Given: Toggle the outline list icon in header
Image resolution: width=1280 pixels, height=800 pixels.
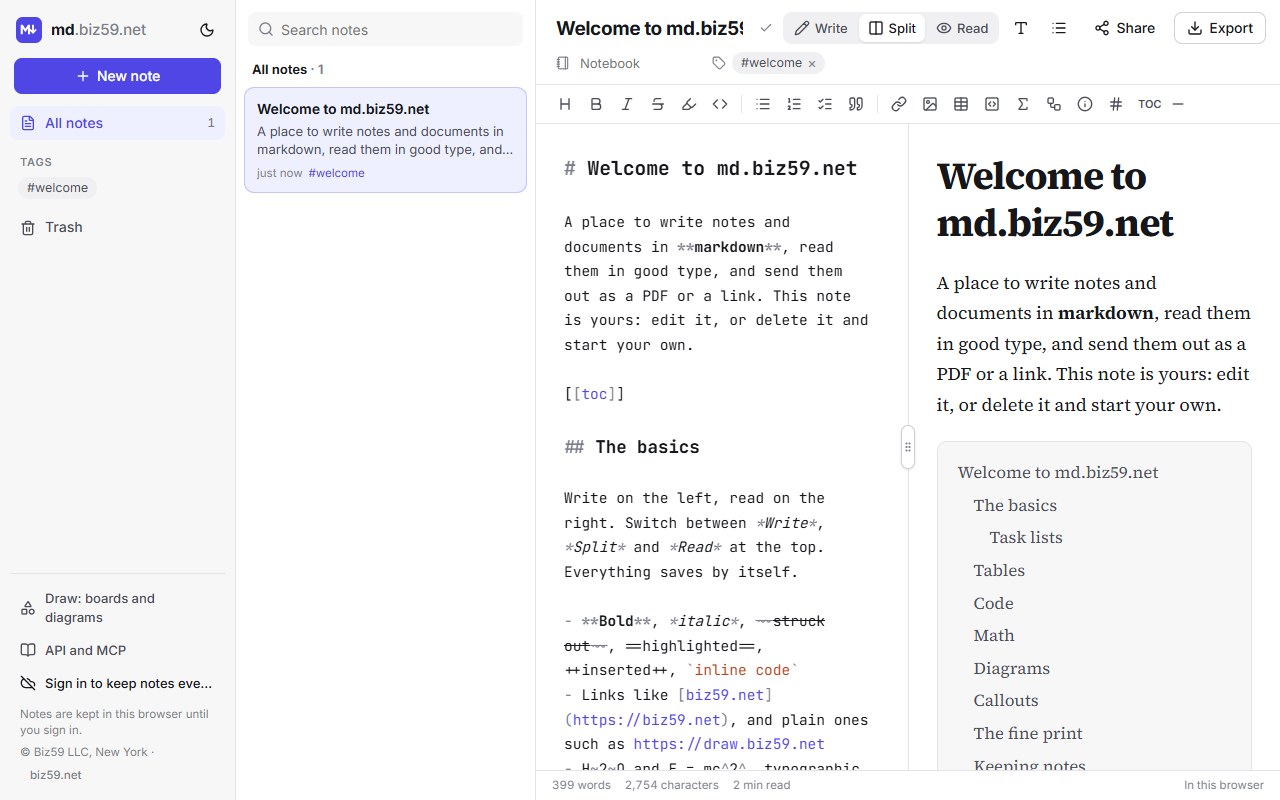Looking at the screenshot, I should pos(1059,28).
